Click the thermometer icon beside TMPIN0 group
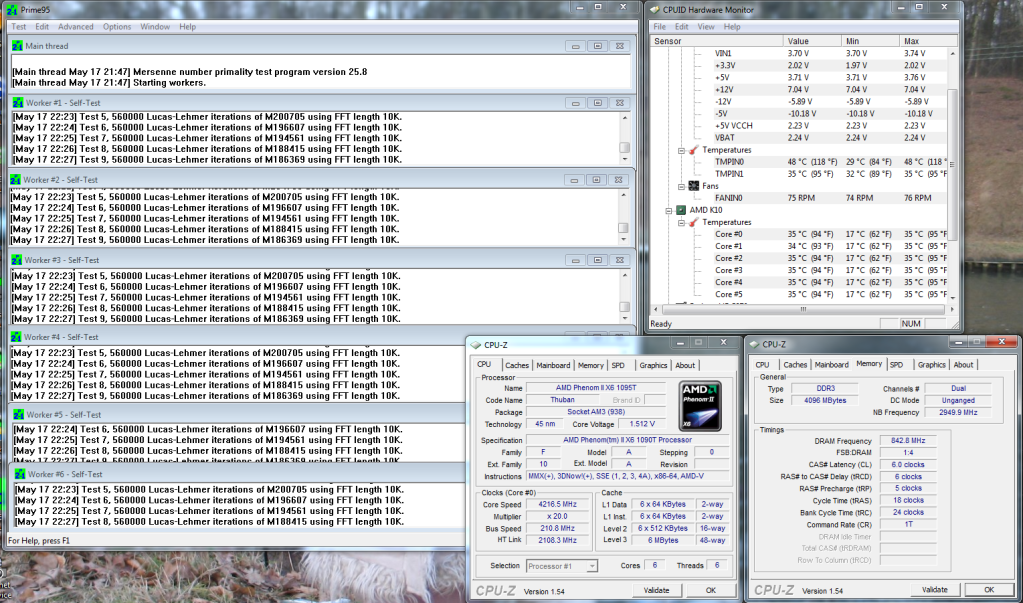This screenshot has height=603, width=1023. [694, 150]
